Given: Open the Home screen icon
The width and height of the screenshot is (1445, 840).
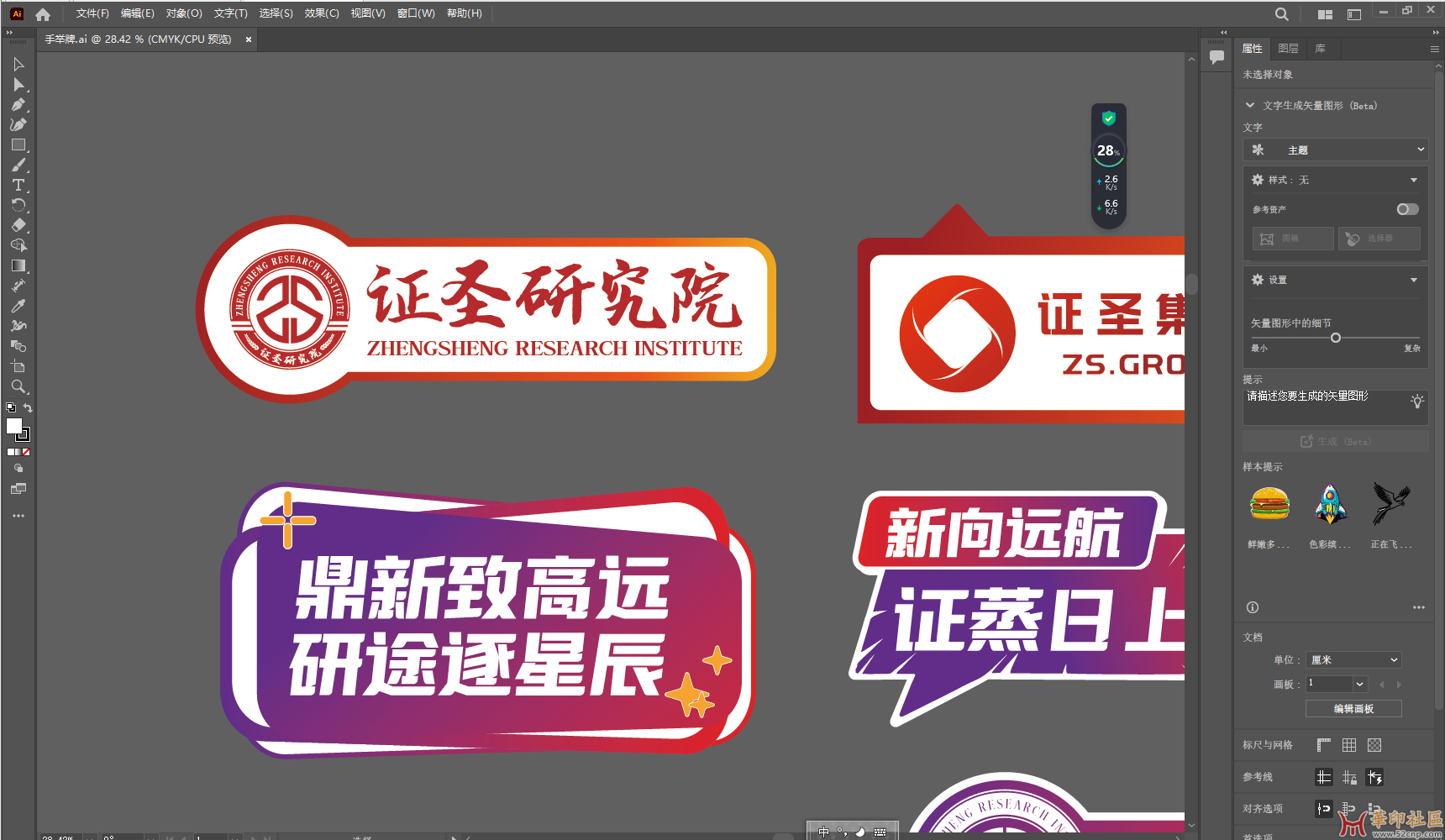Looking at the screenshot, I should click(x=43, y=14).
